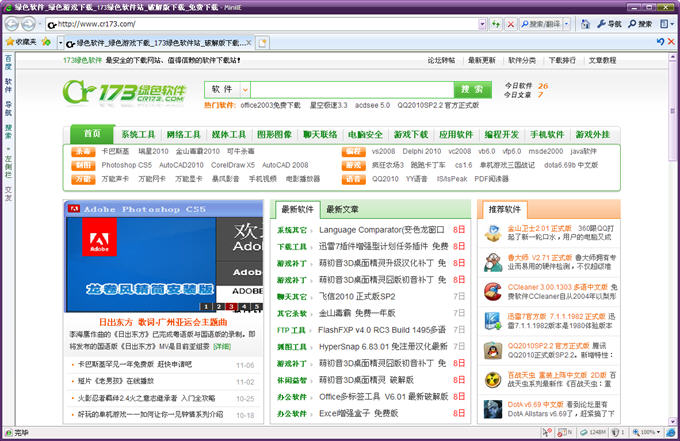Open the office2003免费下载 hot link
The width and height of the screenshot is (680, 441).
coord(270,104)
